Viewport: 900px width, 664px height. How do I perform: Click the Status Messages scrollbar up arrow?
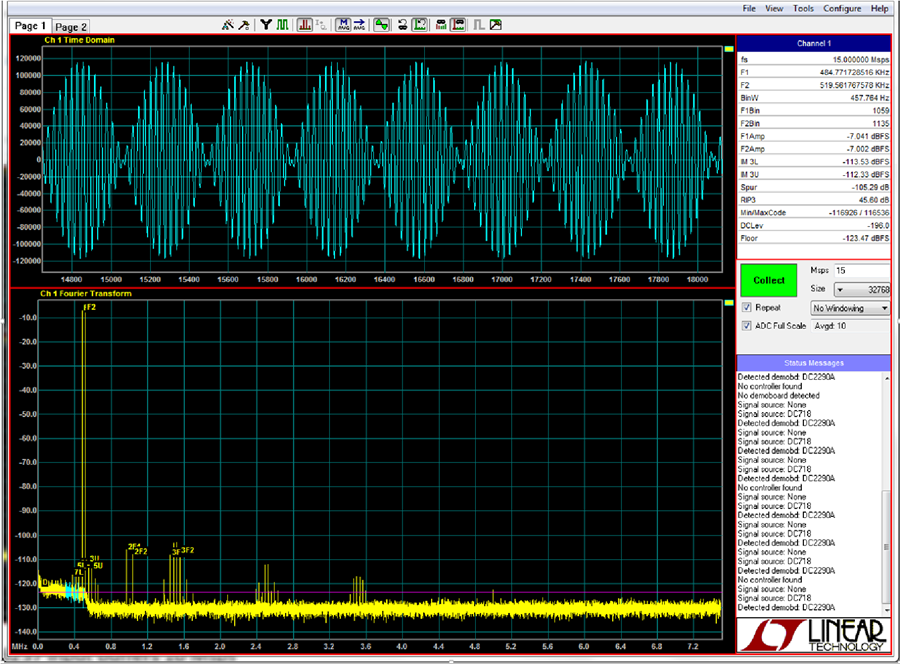[886, 378]
